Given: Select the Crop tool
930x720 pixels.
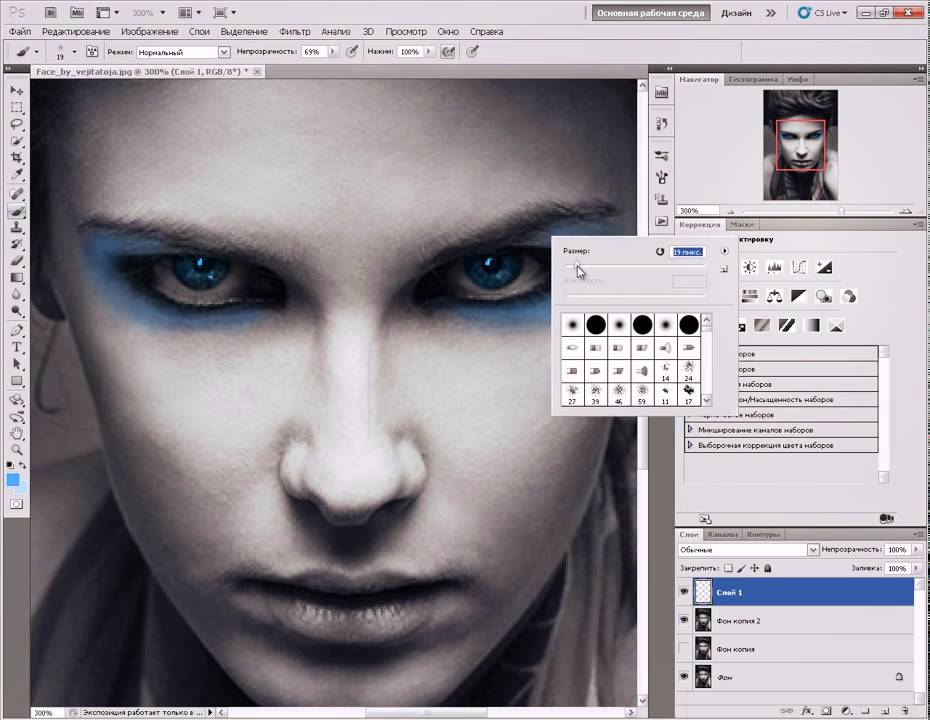Looking at the screenshot, I should [17, 158].
